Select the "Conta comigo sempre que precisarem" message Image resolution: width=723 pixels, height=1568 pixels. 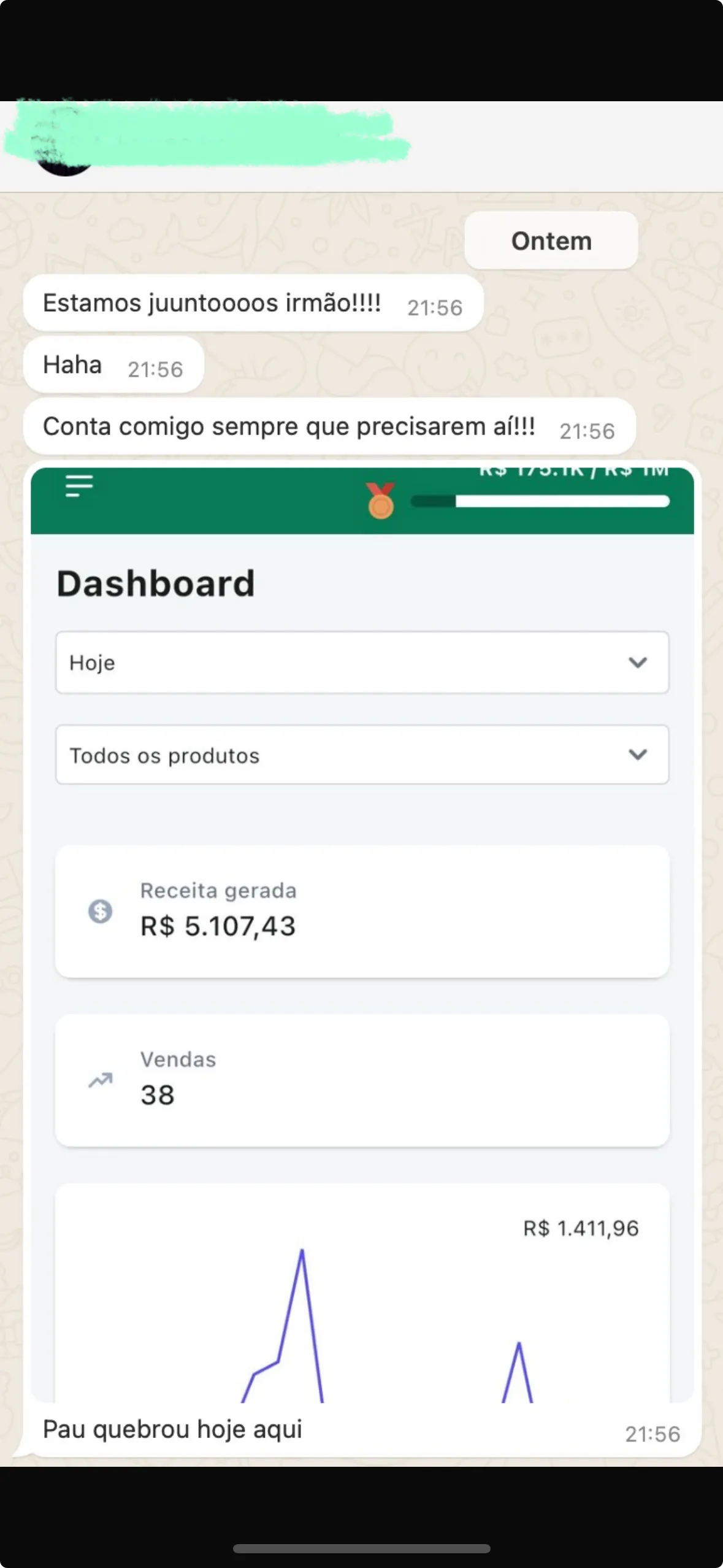(x=289, y=426)
